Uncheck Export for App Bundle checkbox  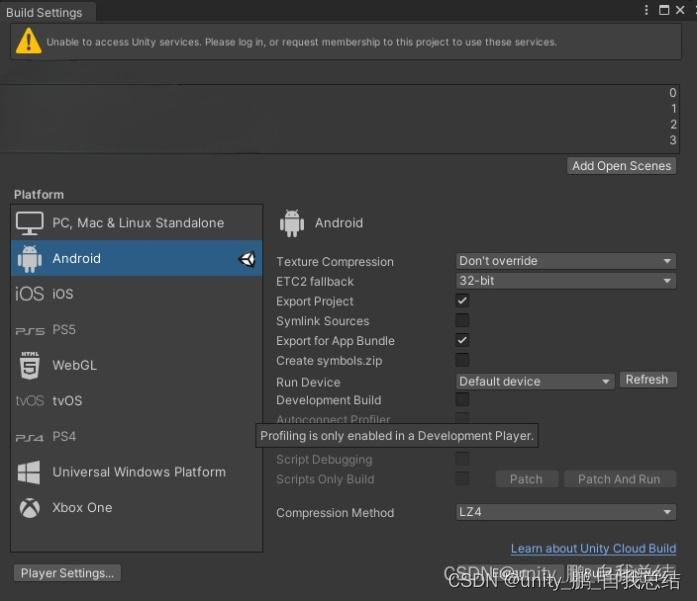click(462, 340)
